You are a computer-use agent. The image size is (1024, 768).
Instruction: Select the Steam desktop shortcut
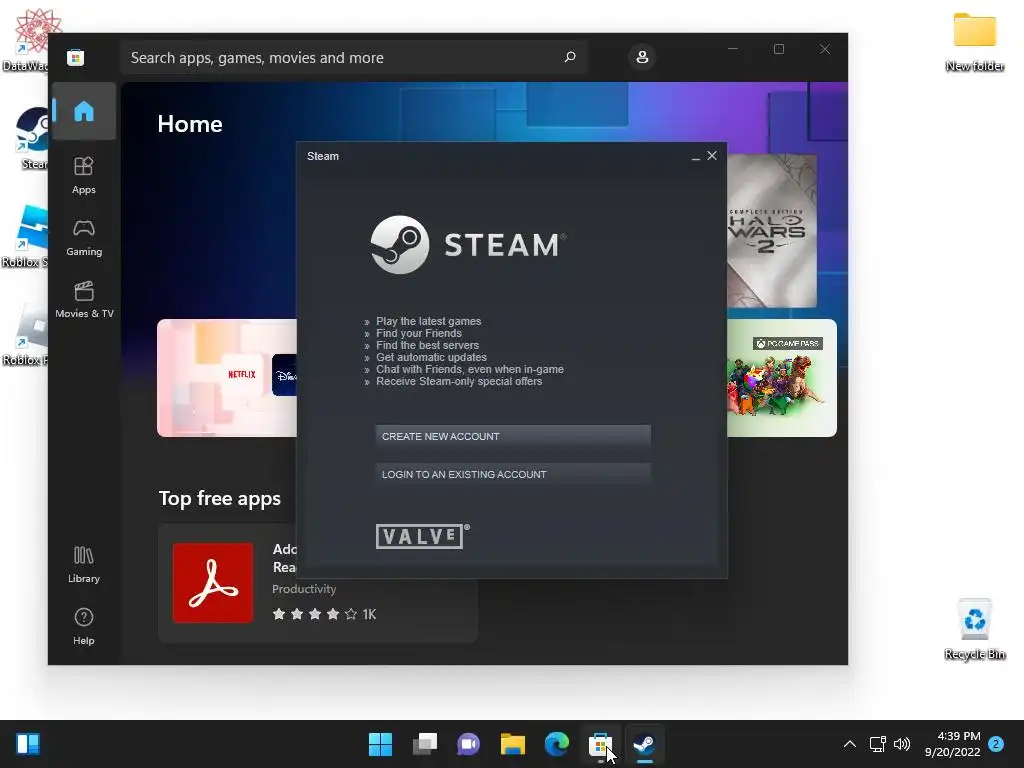coord(33,138)
